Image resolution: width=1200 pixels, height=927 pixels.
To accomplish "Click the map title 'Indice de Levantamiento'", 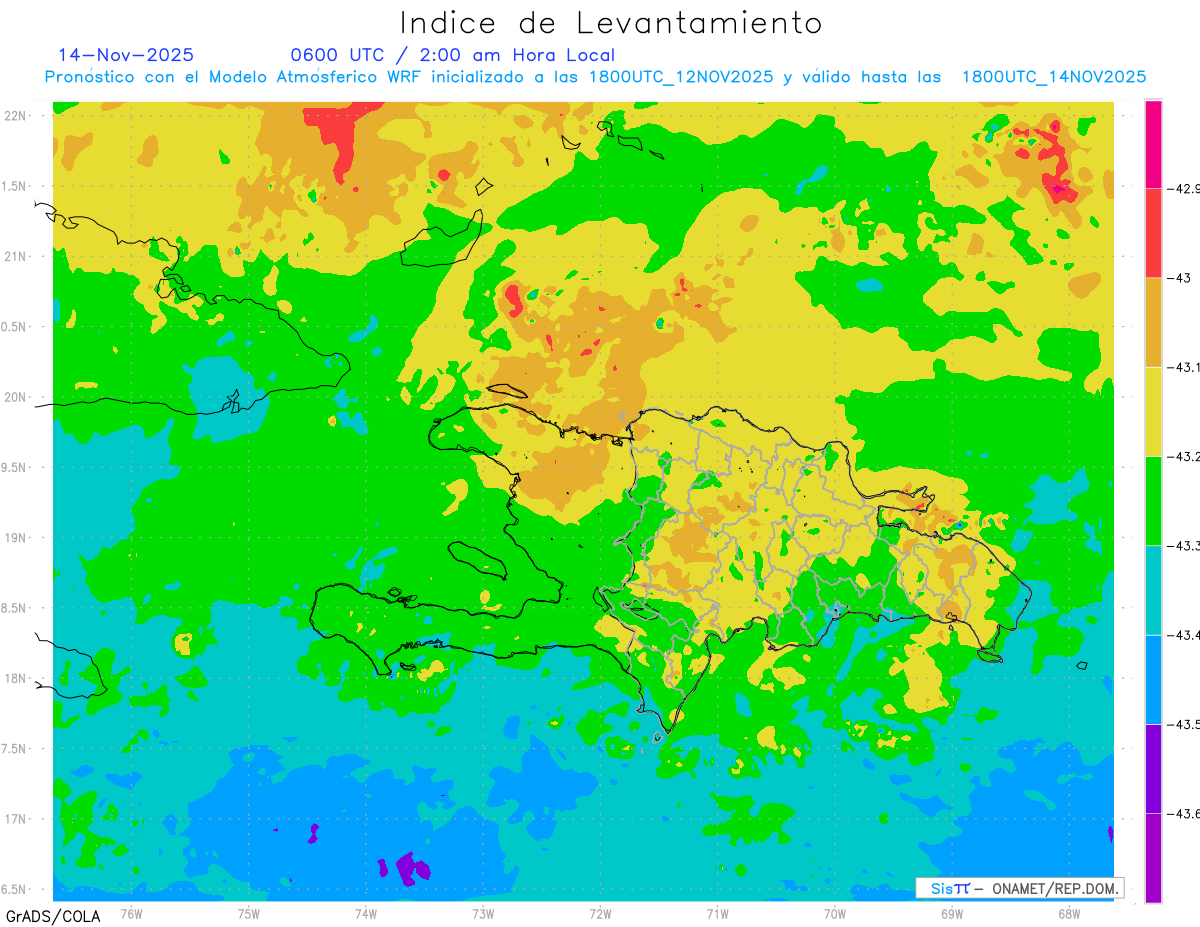I will 611,23.
